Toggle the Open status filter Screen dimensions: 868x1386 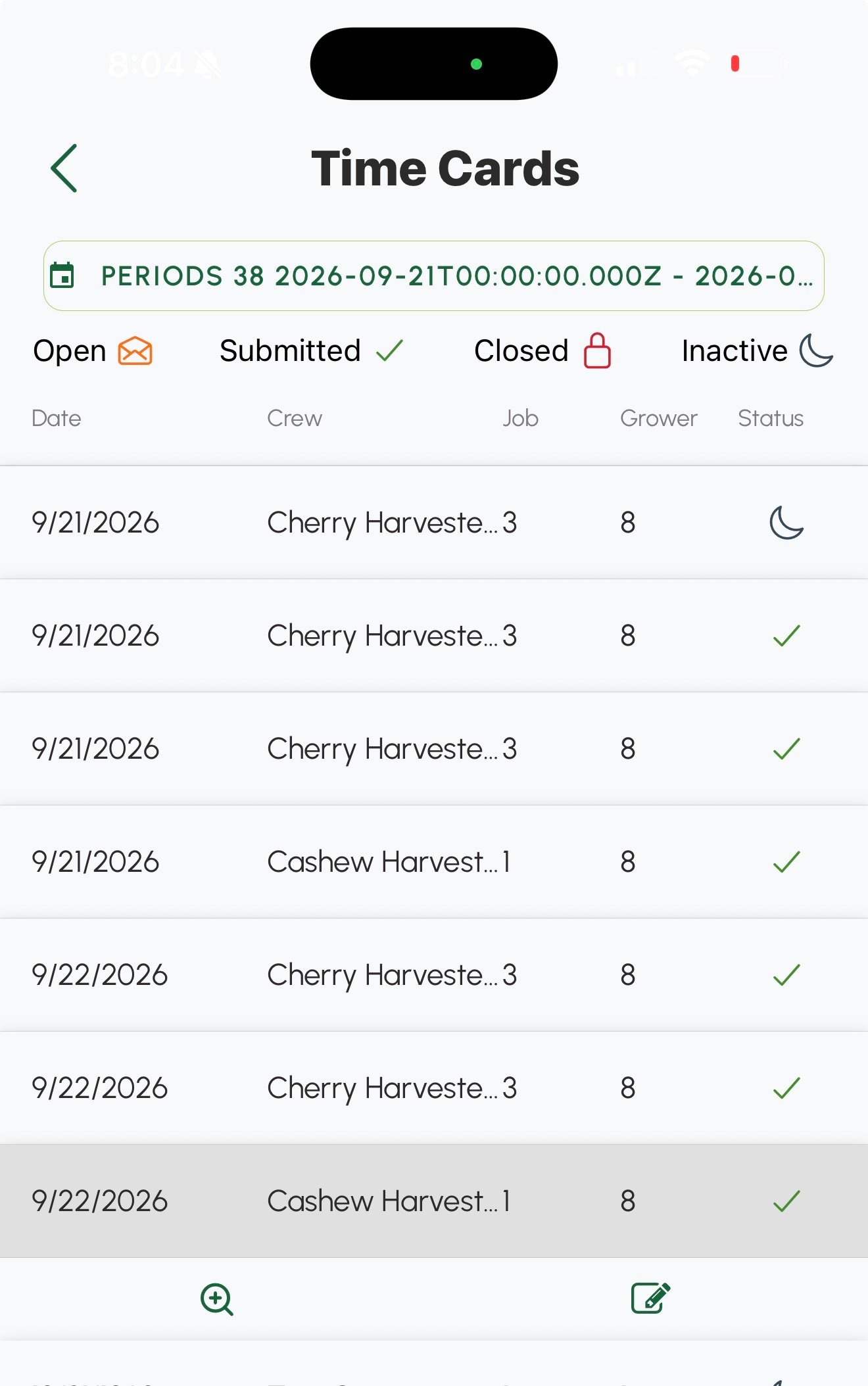click(93, 350)
